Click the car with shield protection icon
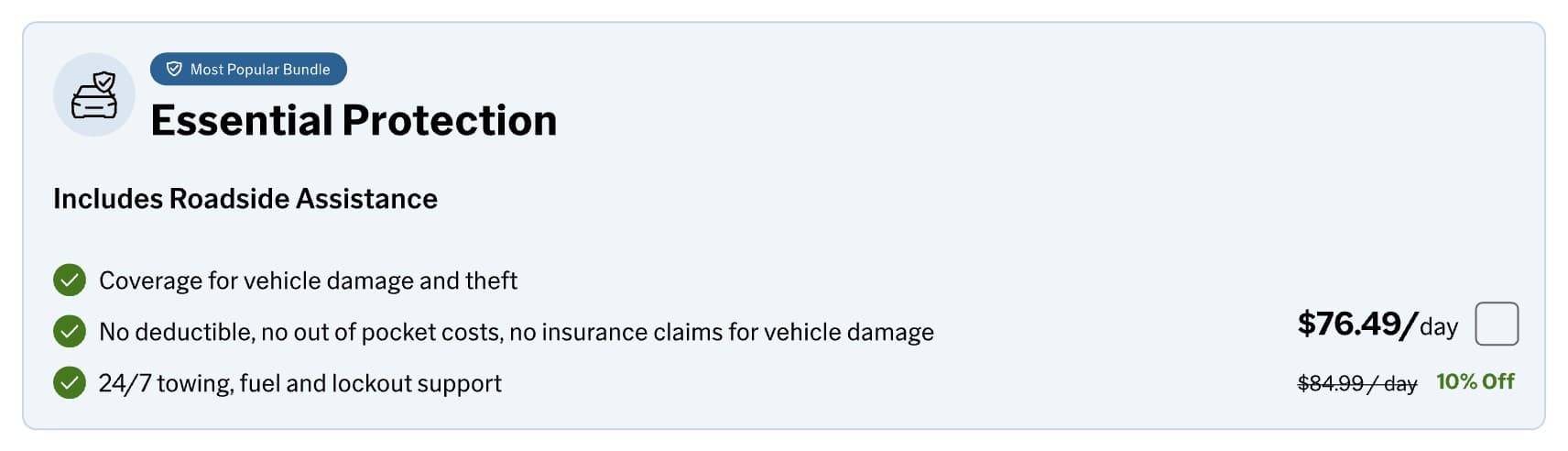The image size is (1568, 451). click(94, 94)
